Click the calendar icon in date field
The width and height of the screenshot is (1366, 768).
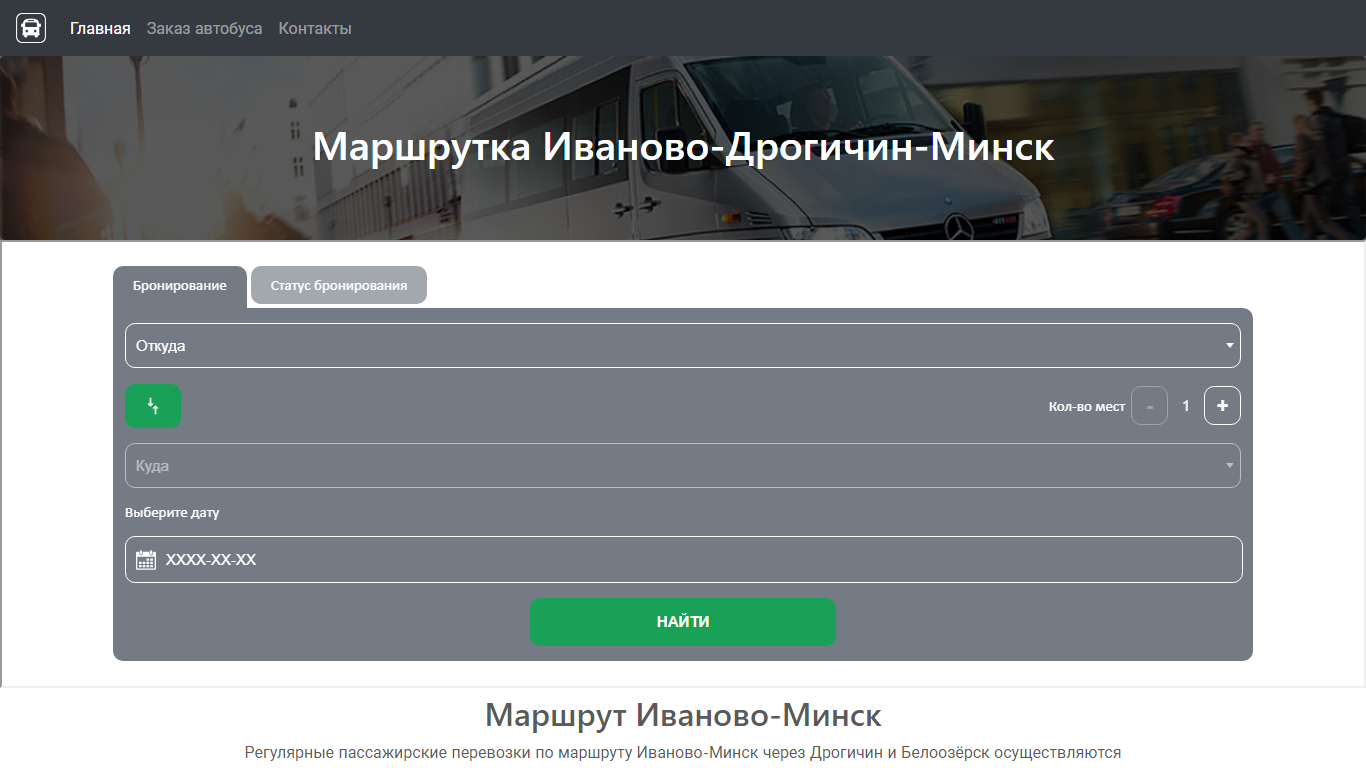point(146,560)
